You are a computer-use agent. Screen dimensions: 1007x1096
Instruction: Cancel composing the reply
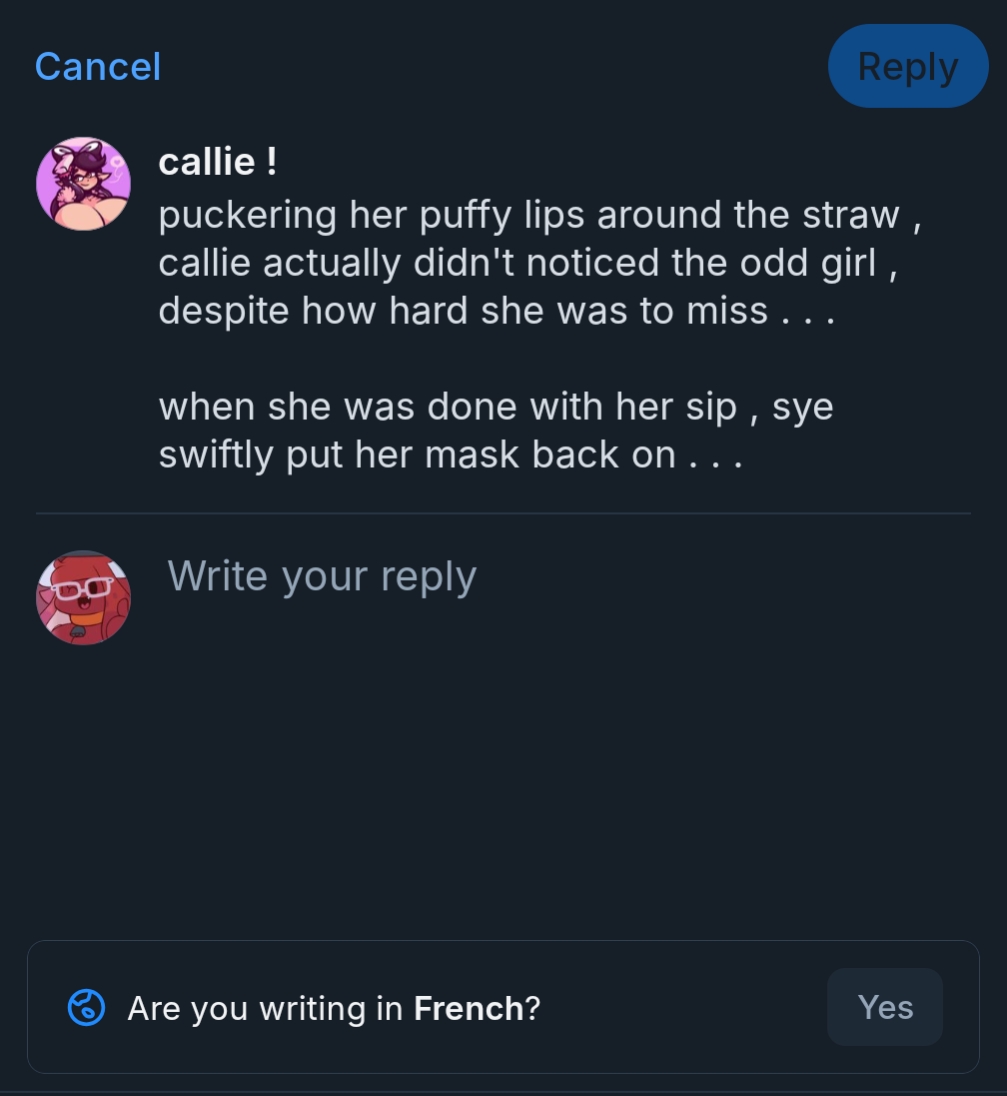(x=97, y=67)
